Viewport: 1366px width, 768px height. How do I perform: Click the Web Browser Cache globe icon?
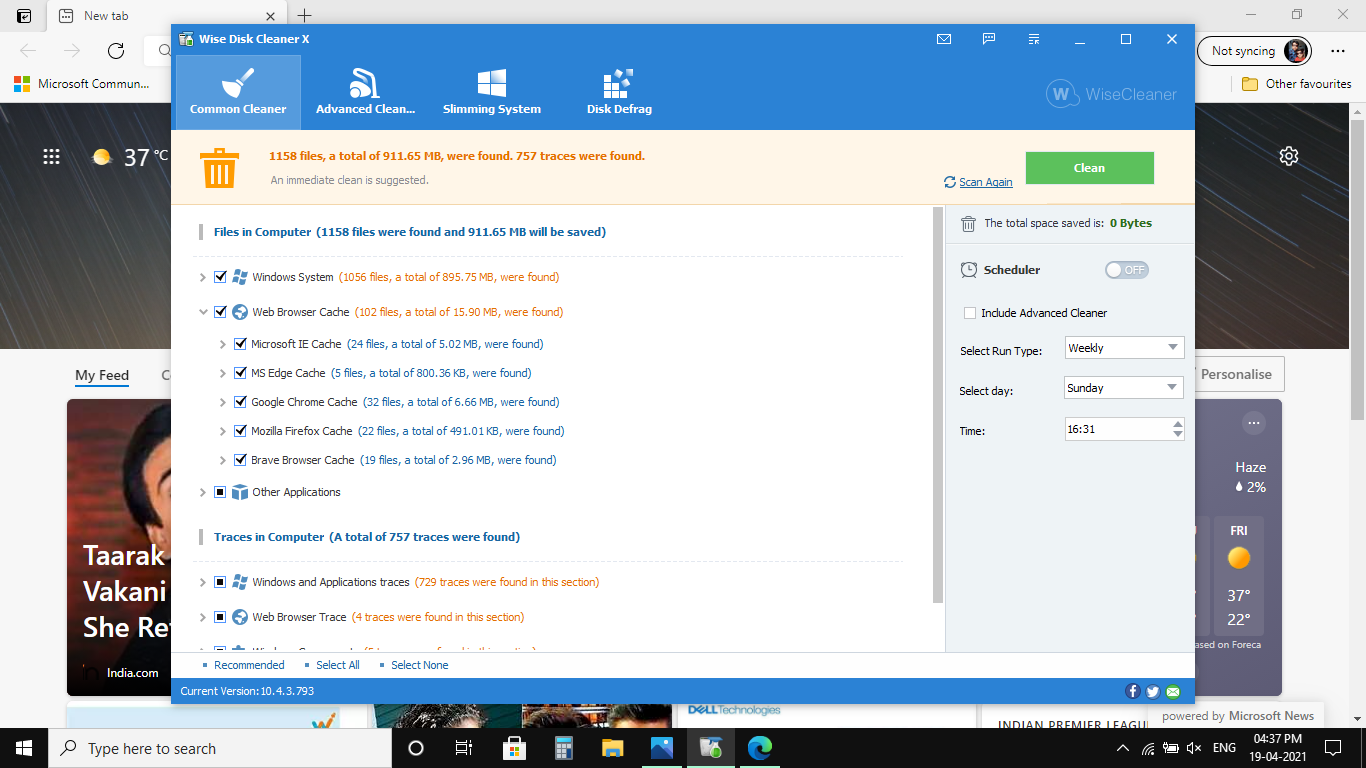click(240, 312)
